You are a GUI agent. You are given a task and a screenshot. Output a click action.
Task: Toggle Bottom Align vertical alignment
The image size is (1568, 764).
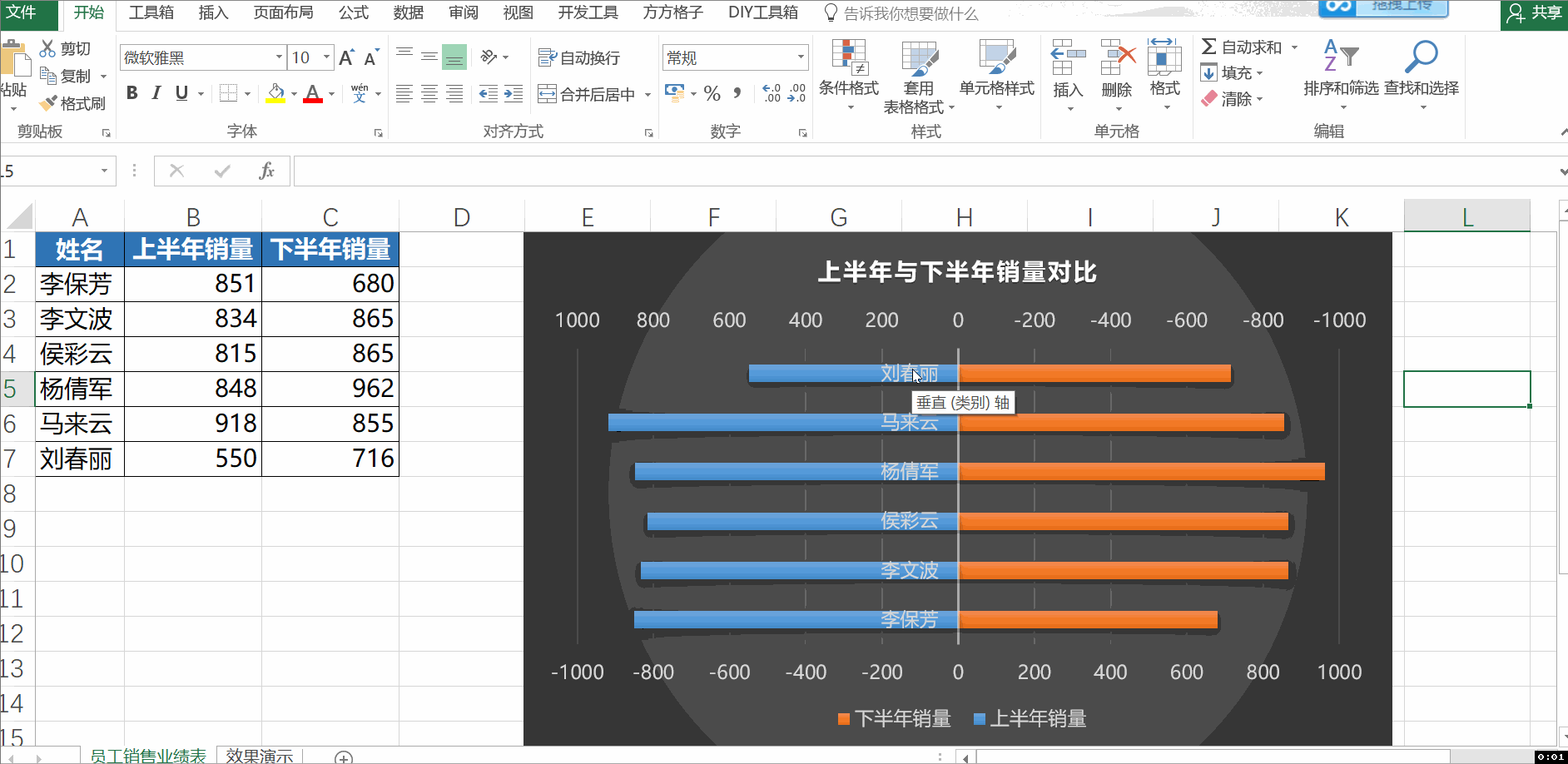(x=454, y=57)
